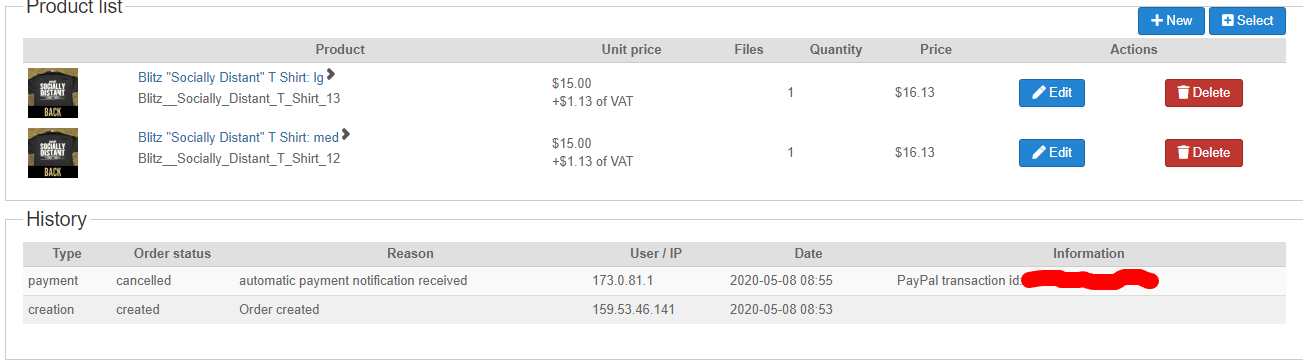Image resolution: width=1303 pixels, height=362 pixels.
Task: Click the large shirt product thumbnail
Action: click(53, 93)
